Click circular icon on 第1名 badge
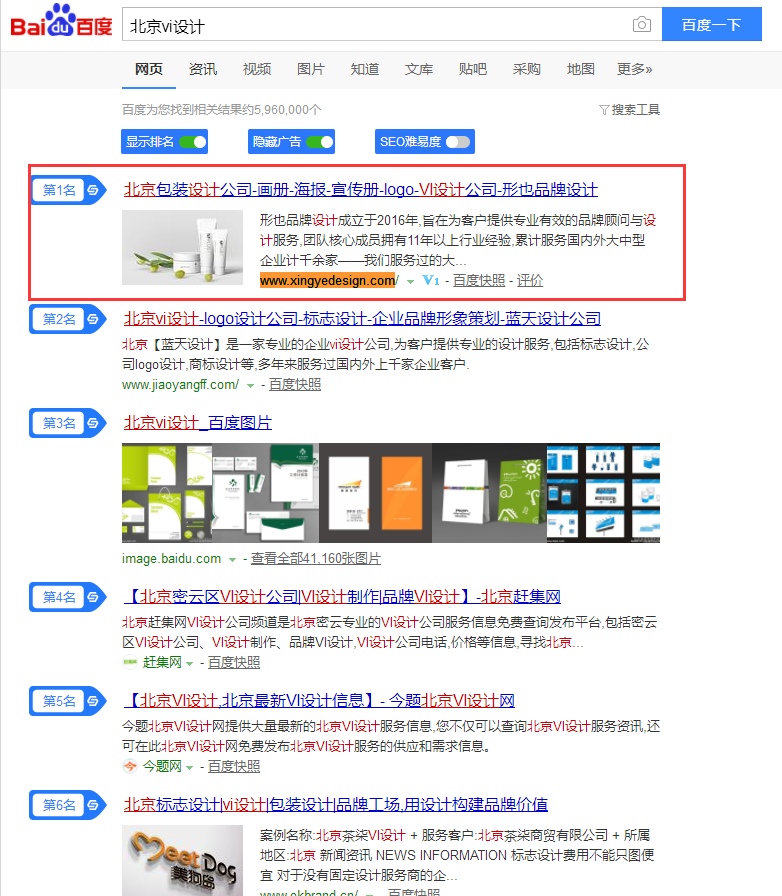 tap(93, 190)
